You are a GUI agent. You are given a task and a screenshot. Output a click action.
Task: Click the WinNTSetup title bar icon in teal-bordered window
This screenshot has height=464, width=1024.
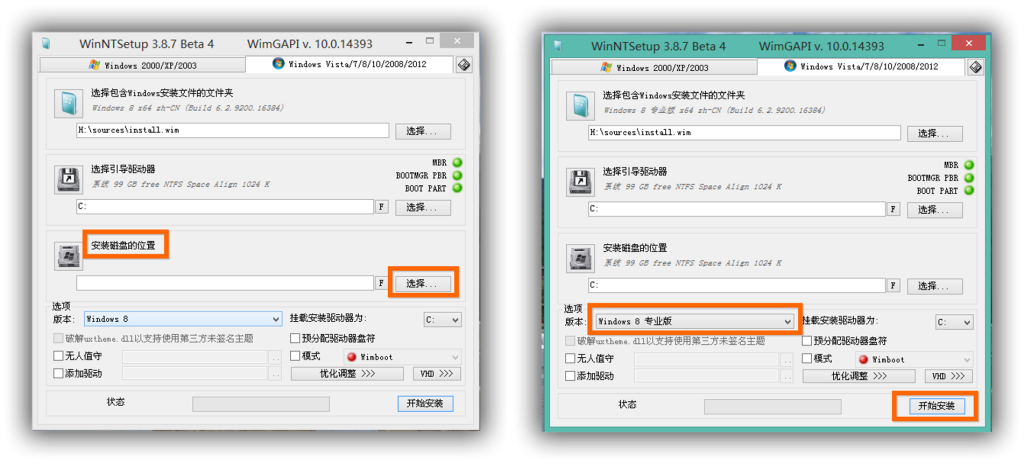click(x=558, y=46)
